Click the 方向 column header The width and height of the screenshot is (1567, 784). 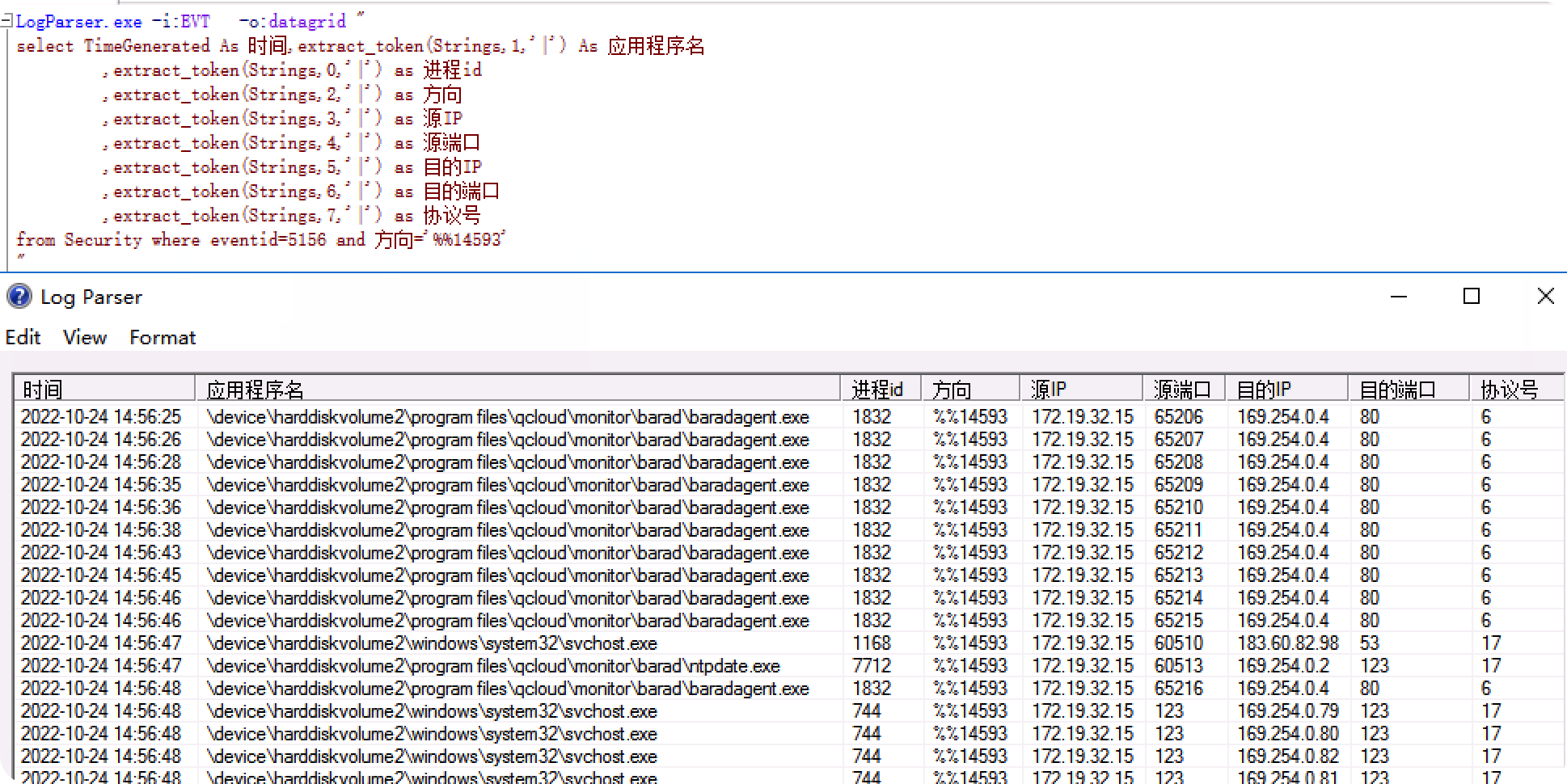coord(968,389)
